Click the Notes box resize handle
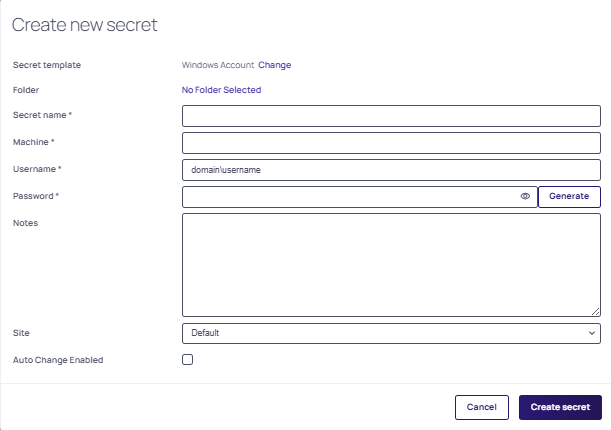611x430 pixels. (x=595, y=311)
